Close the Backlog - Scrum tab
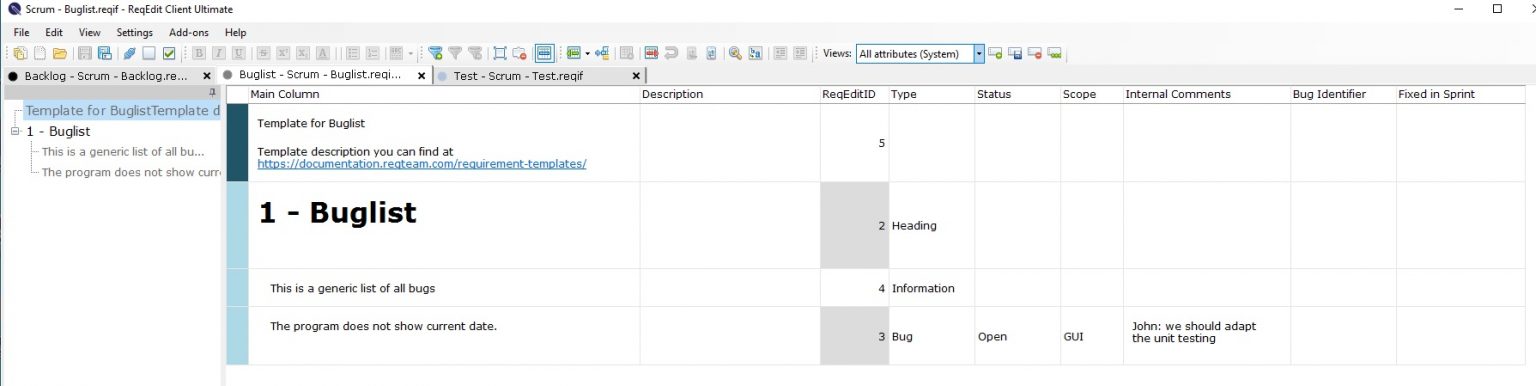 [x=207, y=76]
